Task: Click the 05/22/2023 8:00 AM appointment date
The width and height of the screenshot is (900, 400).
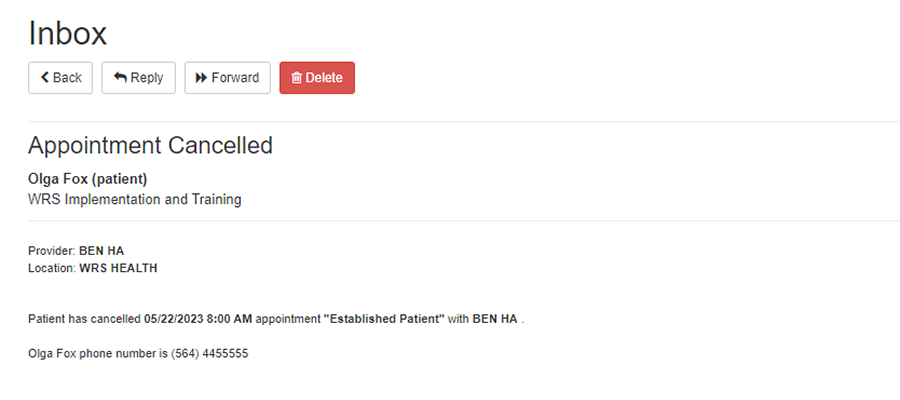Action: click(x=198, y=319)
